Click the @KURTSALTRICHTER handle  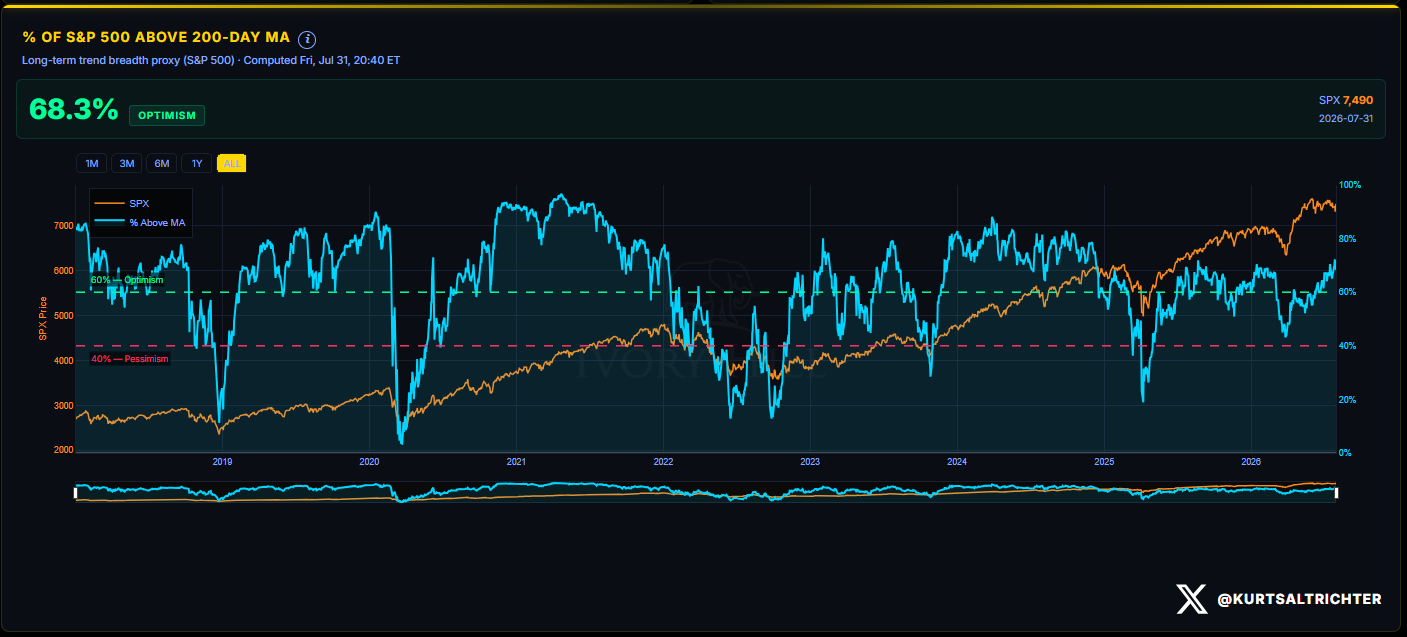1299,599
